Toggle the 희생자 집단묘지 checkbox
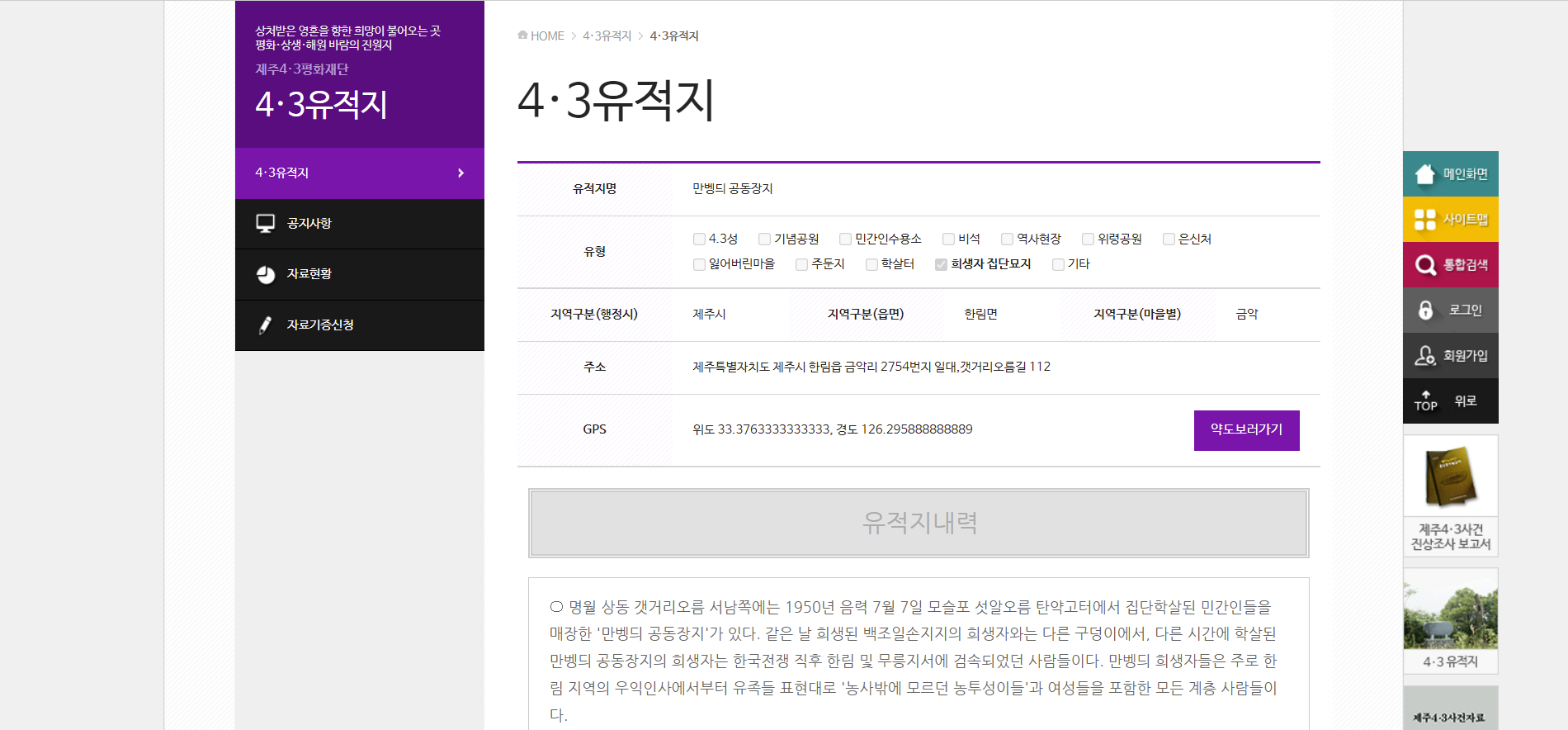 point(941,264)
